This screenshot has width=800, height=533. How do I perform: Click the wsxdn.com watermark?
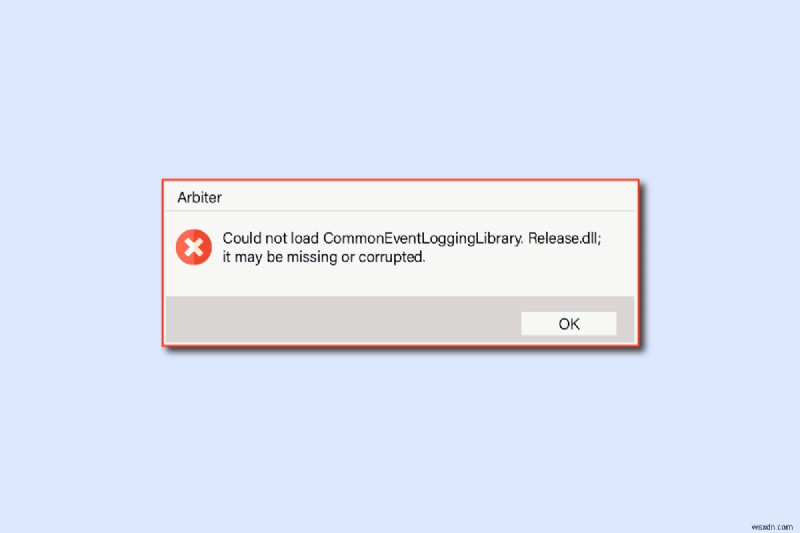[772, 526]
